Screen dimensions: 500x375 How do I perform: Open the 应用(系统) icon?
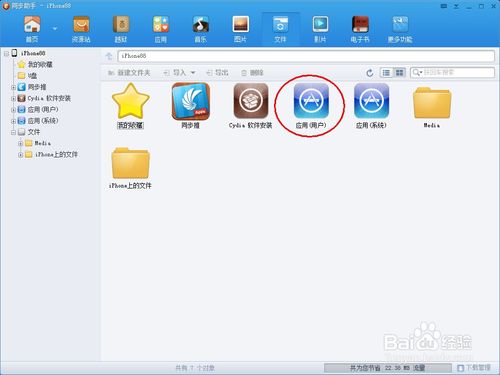371,101
